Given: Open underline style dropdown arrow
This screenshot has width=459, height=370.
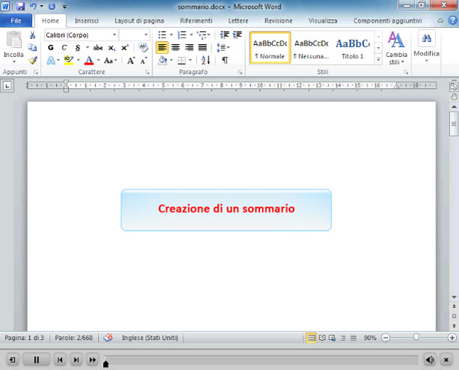Looking at the screenshot, I should click(87, 48).
